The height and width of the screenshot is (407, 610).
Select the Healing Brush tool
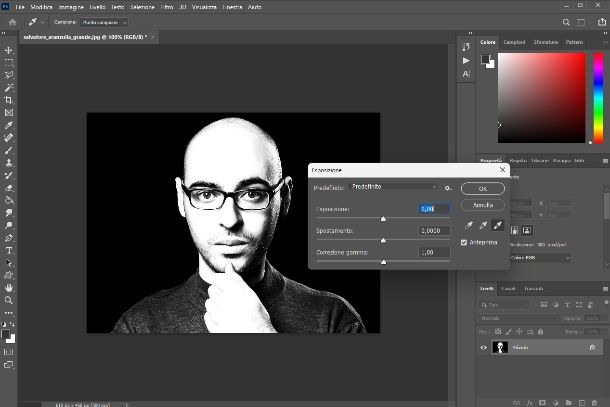(9, 137)
